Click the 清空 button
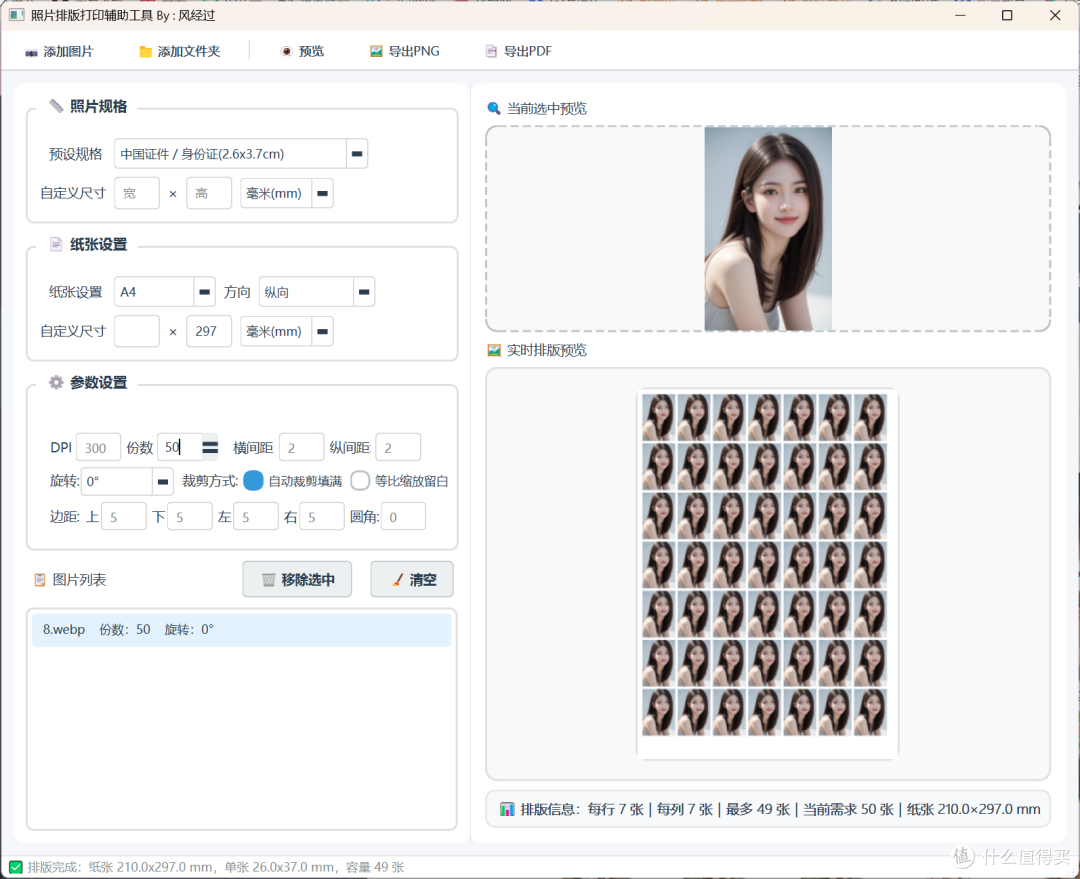This screenshot has width=1080, height=879. click(x=412, y=579)
